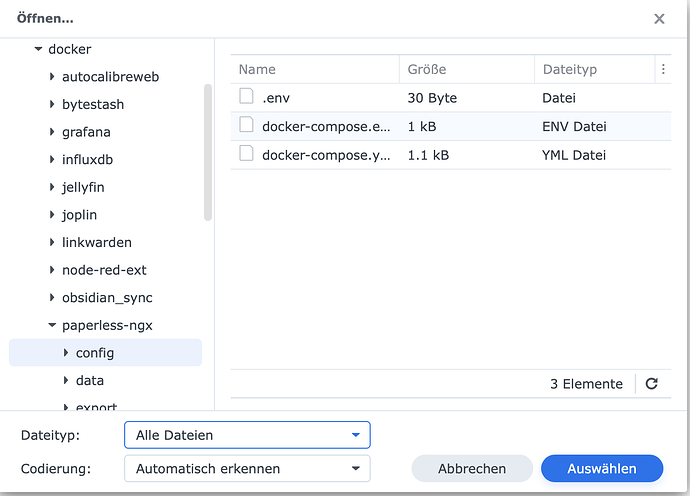This screenshot has height=496, width=690.
Task: Close the Öffnen dialog with X
Action: tap(659, 19)
